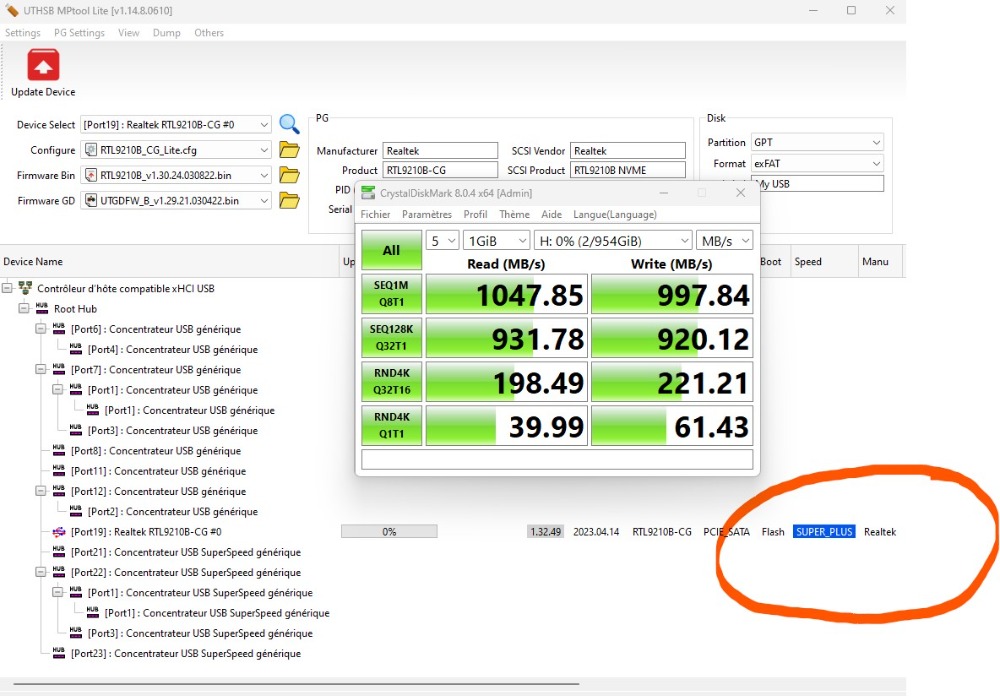Click the Port19 Realtek device icon in tree
The image size is (1000, 696).
59,532
